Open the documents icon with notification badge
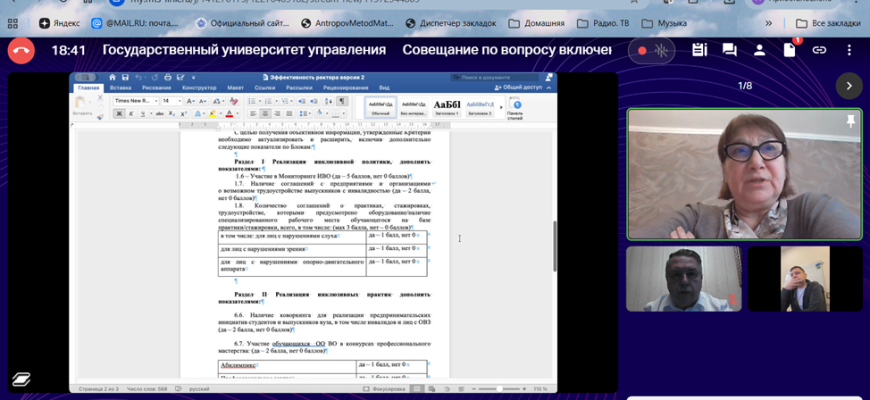This screenshot has height=400, width=870. click(789, 50)
